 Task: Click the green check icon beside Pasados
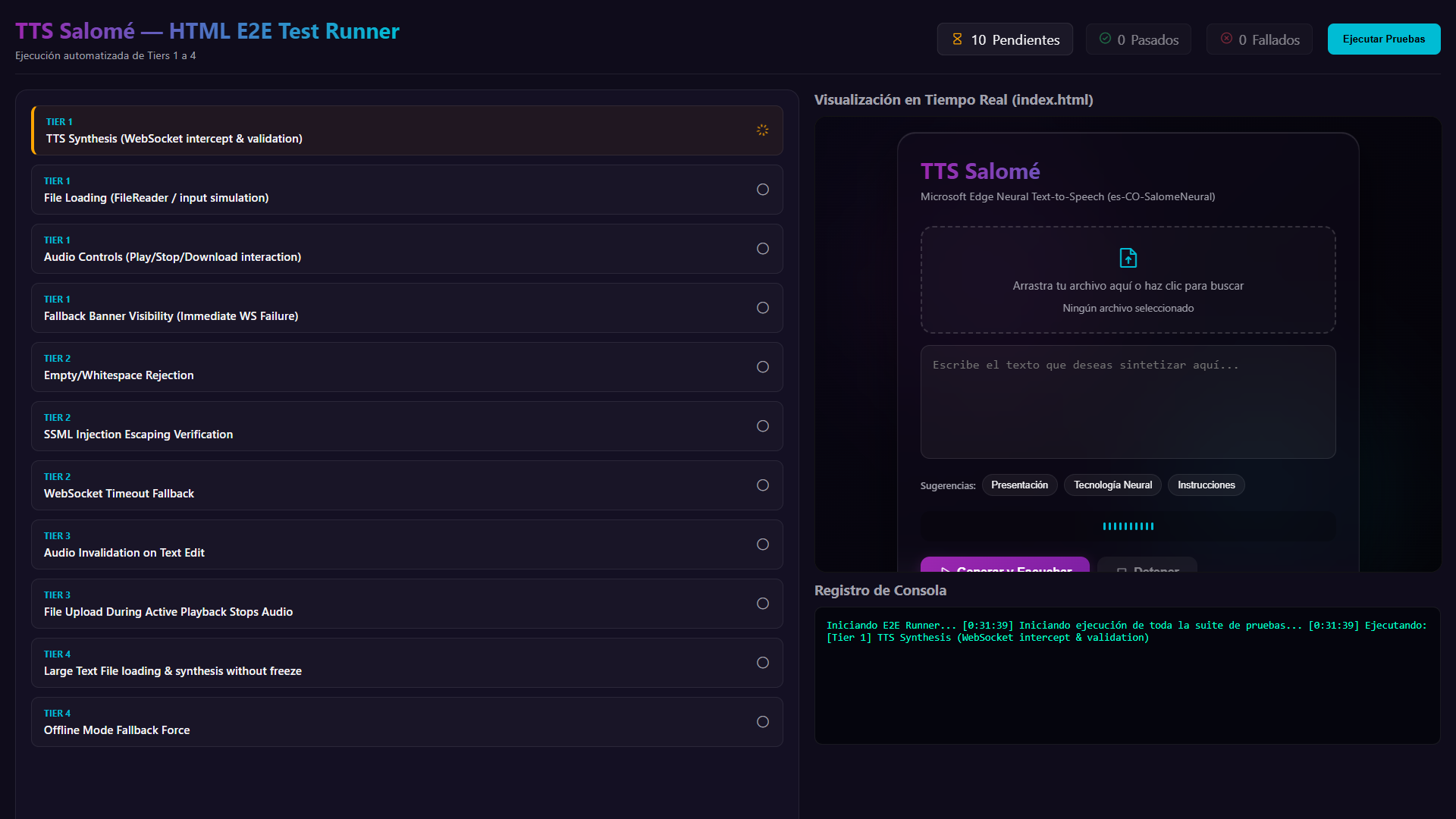pyautogui.click(x=1105, y=39)
